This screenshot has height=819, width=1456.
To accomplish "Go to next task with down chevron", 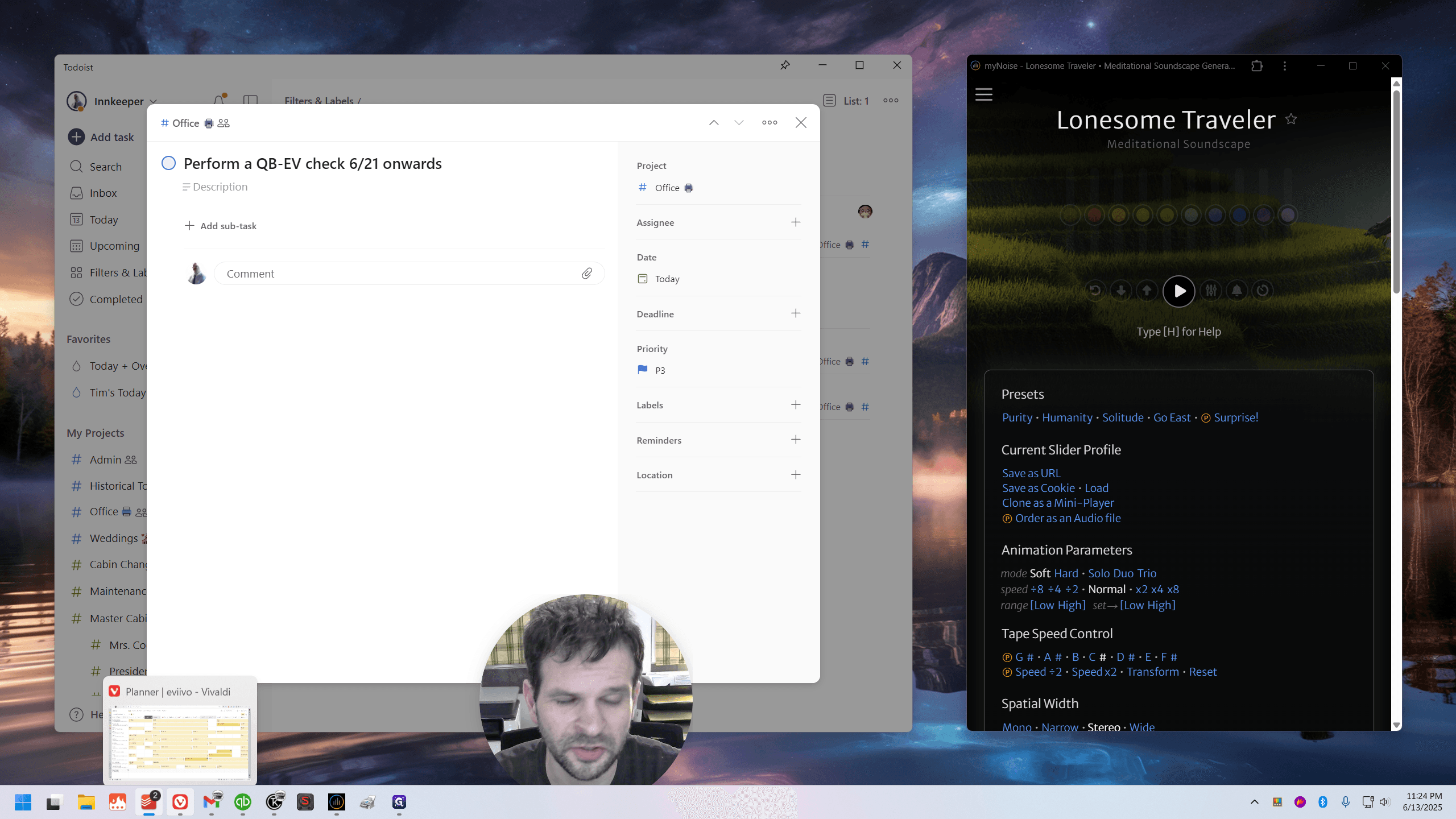I will pyautogui.click(x=739, y=122).
